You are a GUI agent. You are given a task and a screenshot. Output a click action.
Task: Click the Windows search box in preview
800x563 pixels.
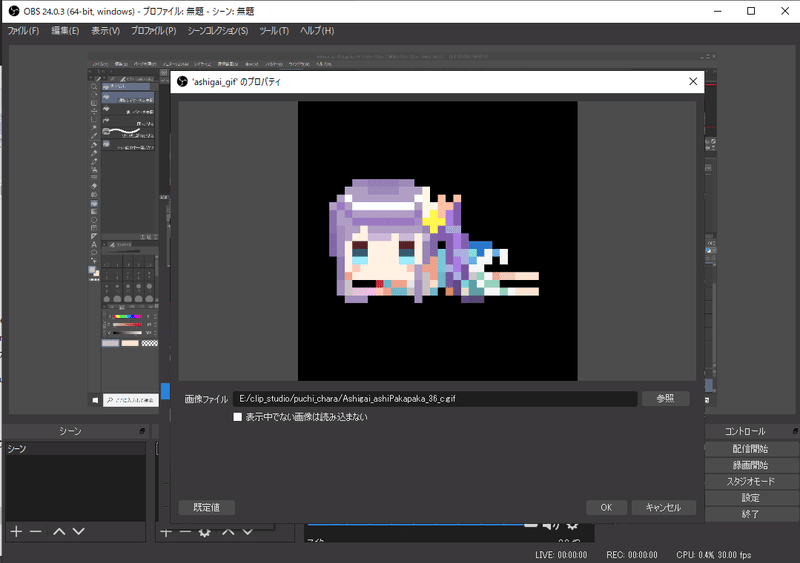(131, 400)
